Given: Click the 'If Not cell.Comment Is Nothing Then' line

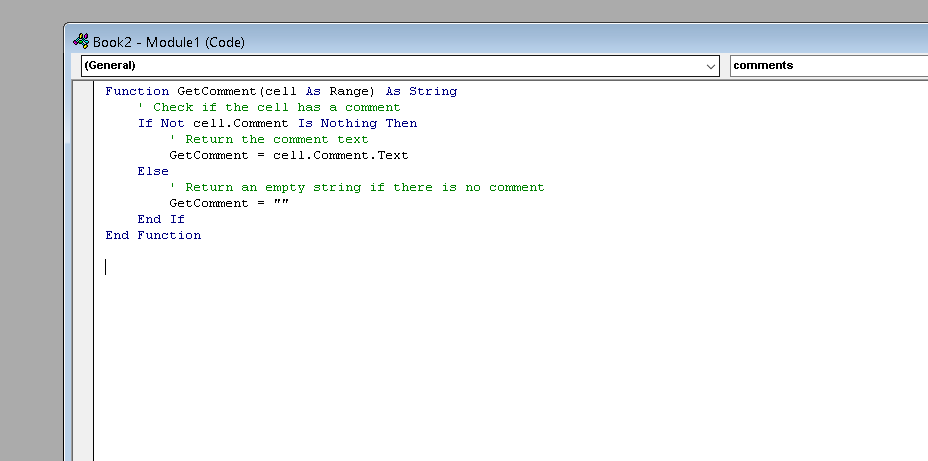Looking at the screenshot, I should [277, 123].
